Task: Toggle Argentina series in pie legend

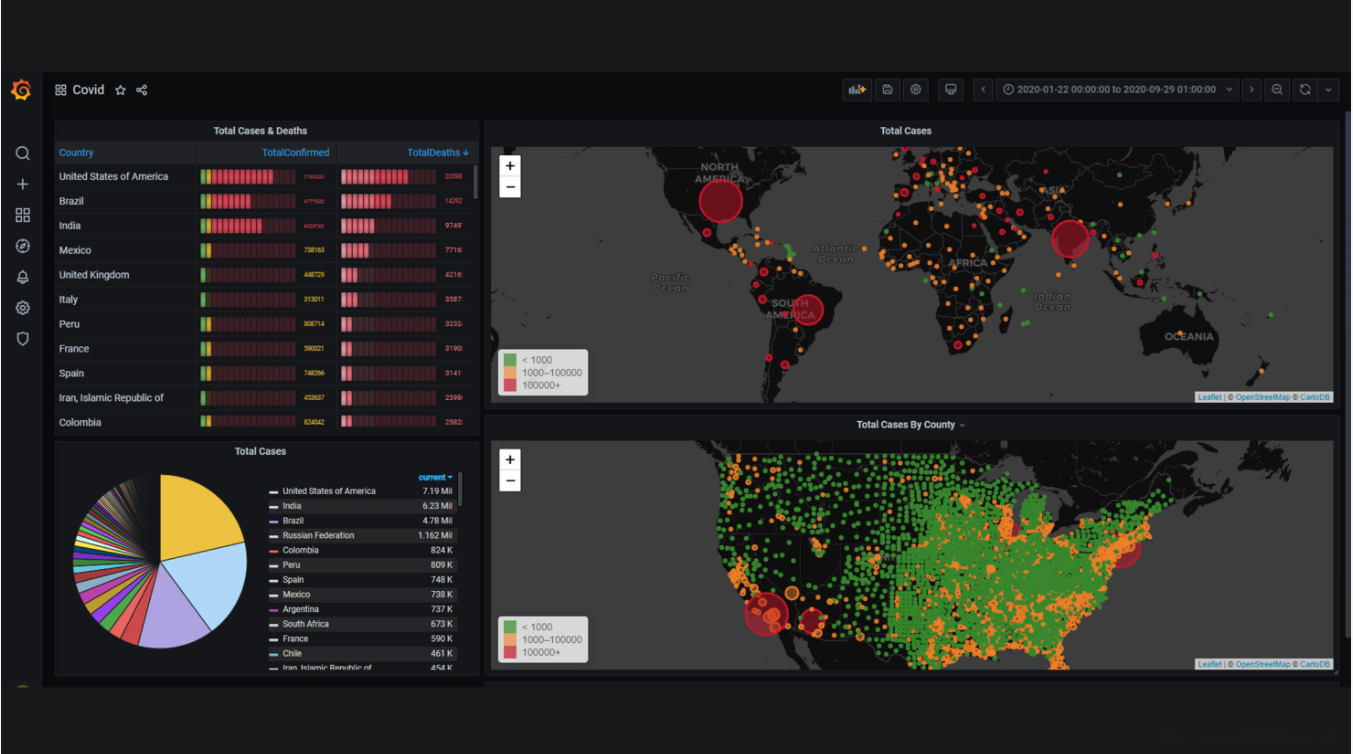Action: pos(300,609)
